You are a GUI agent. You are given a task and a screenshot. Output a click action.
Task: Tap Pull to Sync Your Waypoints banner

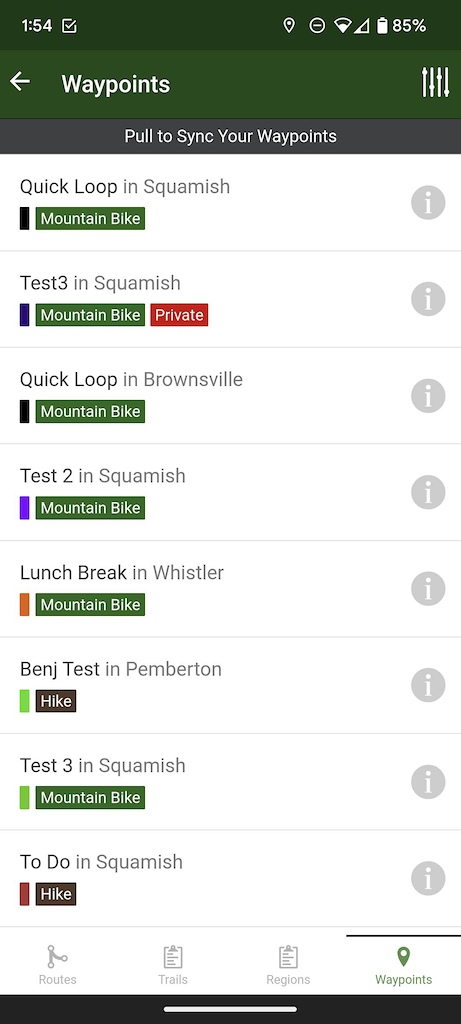(230, 136)
